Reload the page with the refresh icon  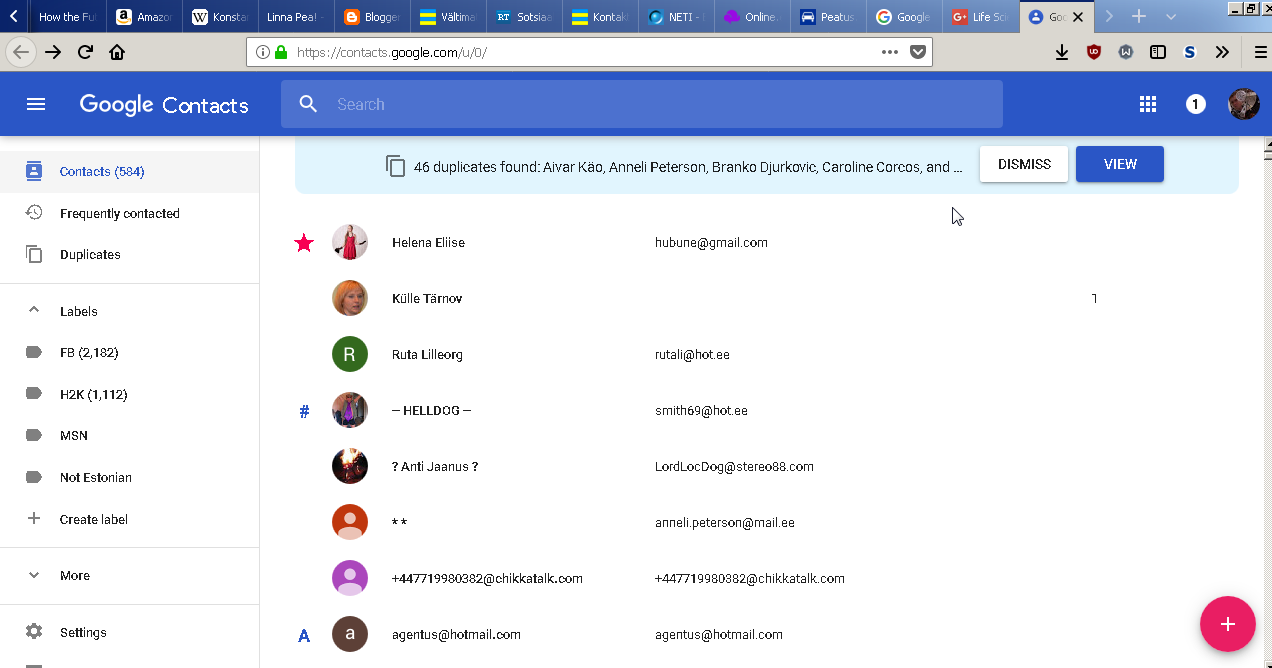85,52
